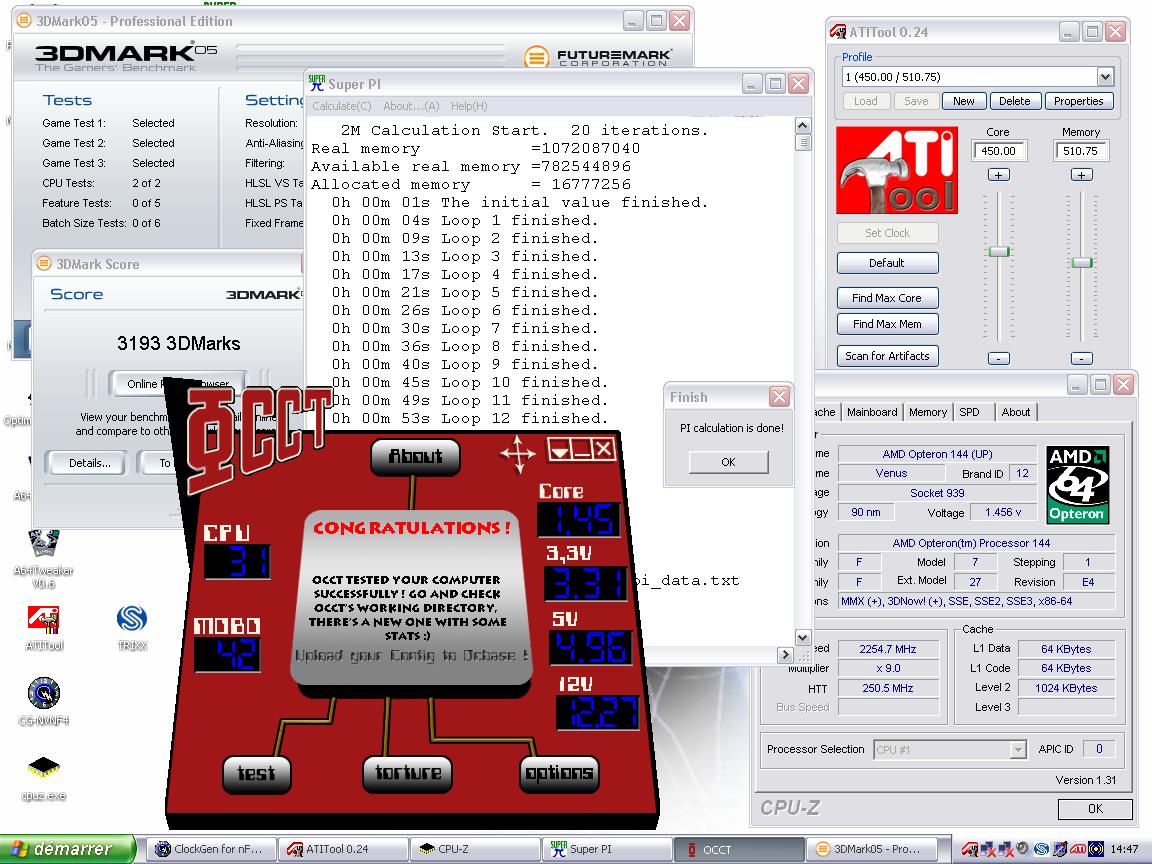Click Upload your Config to Ocbase link
The image size is (1152, 864).
(x=411, y=655)
